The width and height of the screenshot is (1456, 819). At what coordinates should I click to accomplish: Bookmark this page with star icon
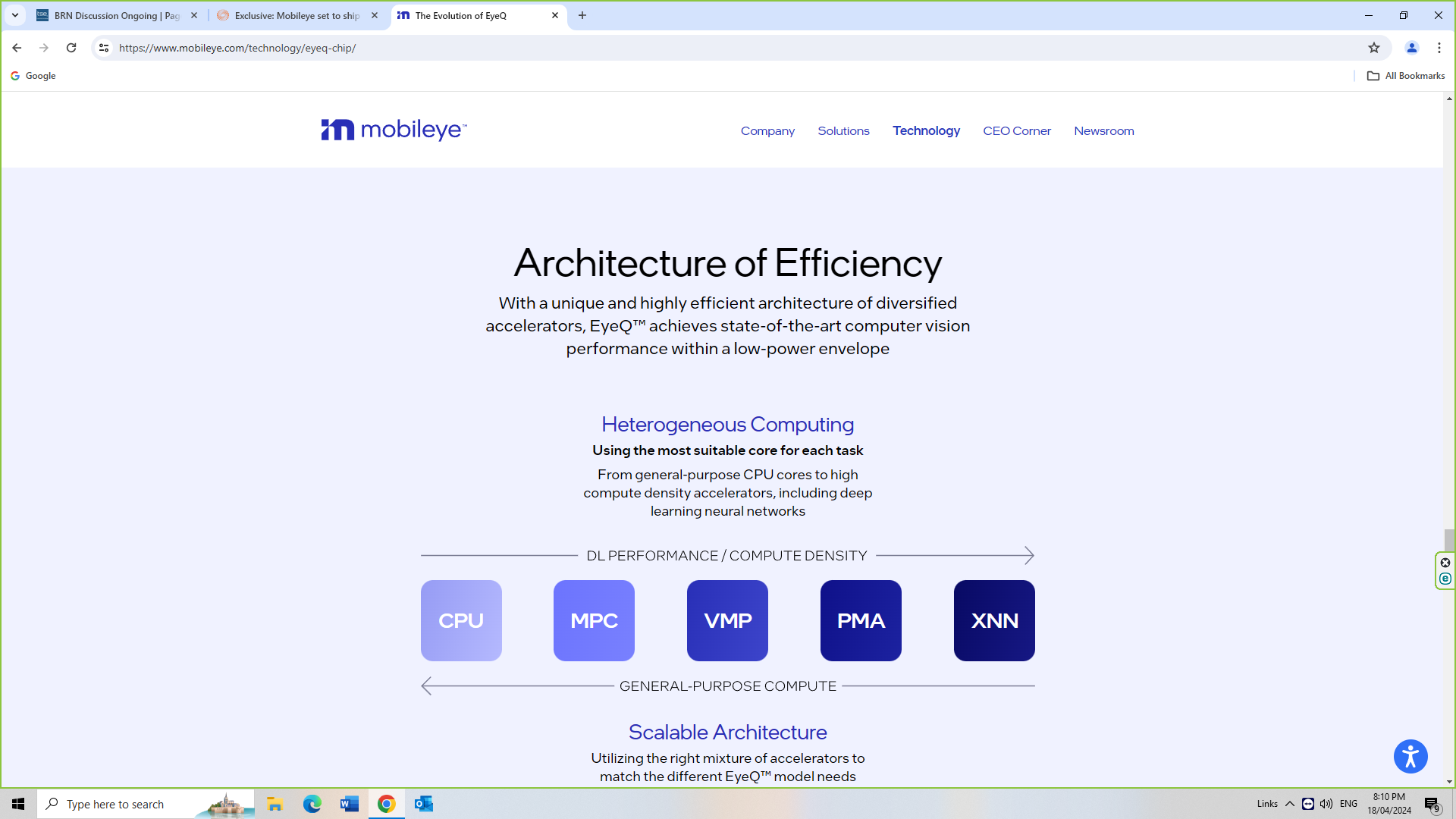(x=1374, y=48)
